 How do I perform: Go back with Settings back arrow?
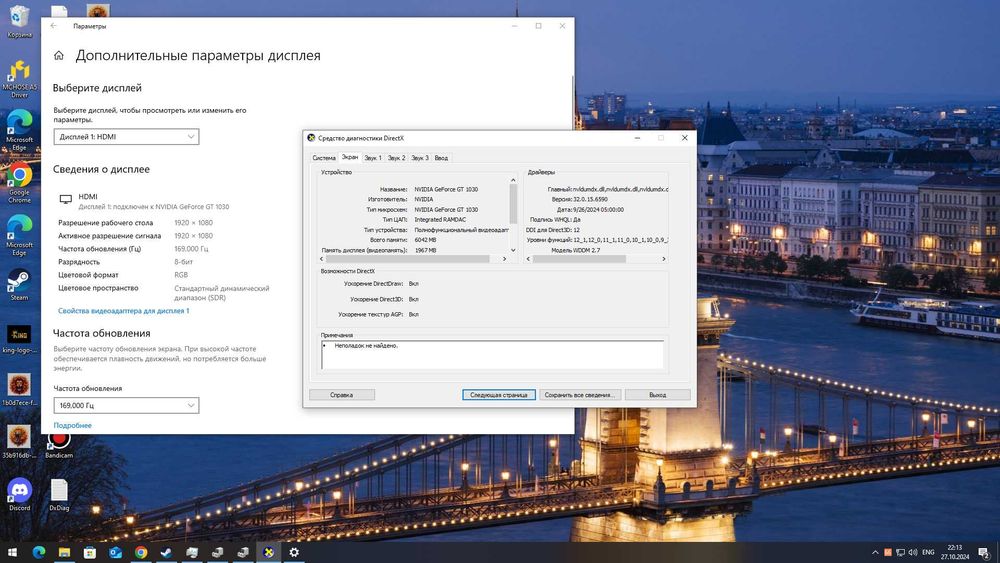[54, 26]
